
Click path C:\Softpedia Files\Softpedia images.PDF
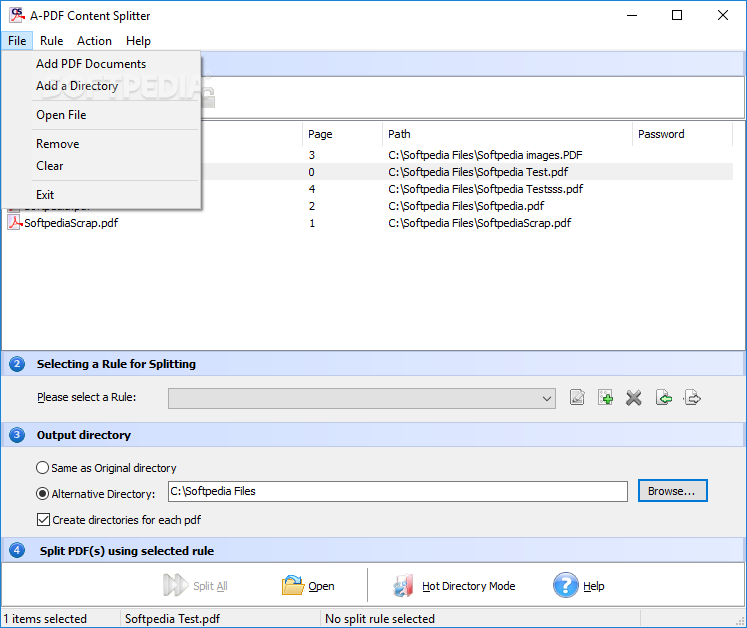[485, 155]
